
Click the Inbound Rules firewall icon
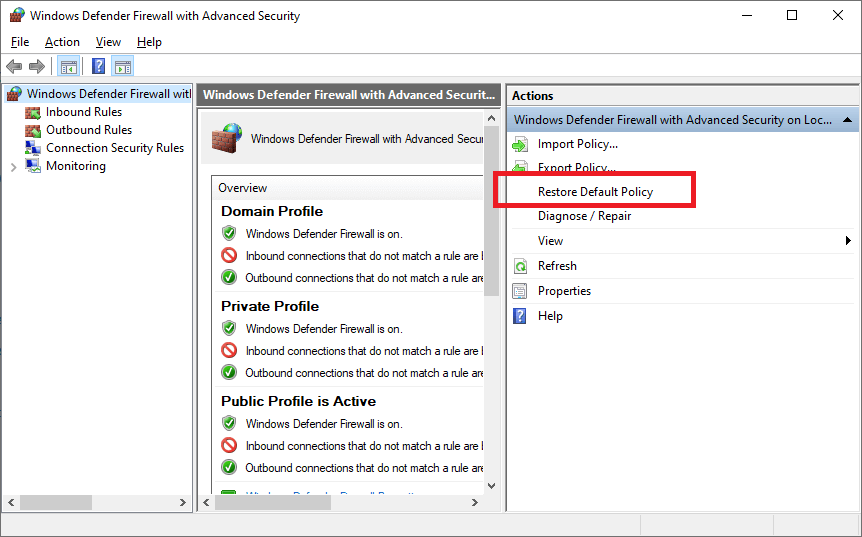[x=33, y=113]
